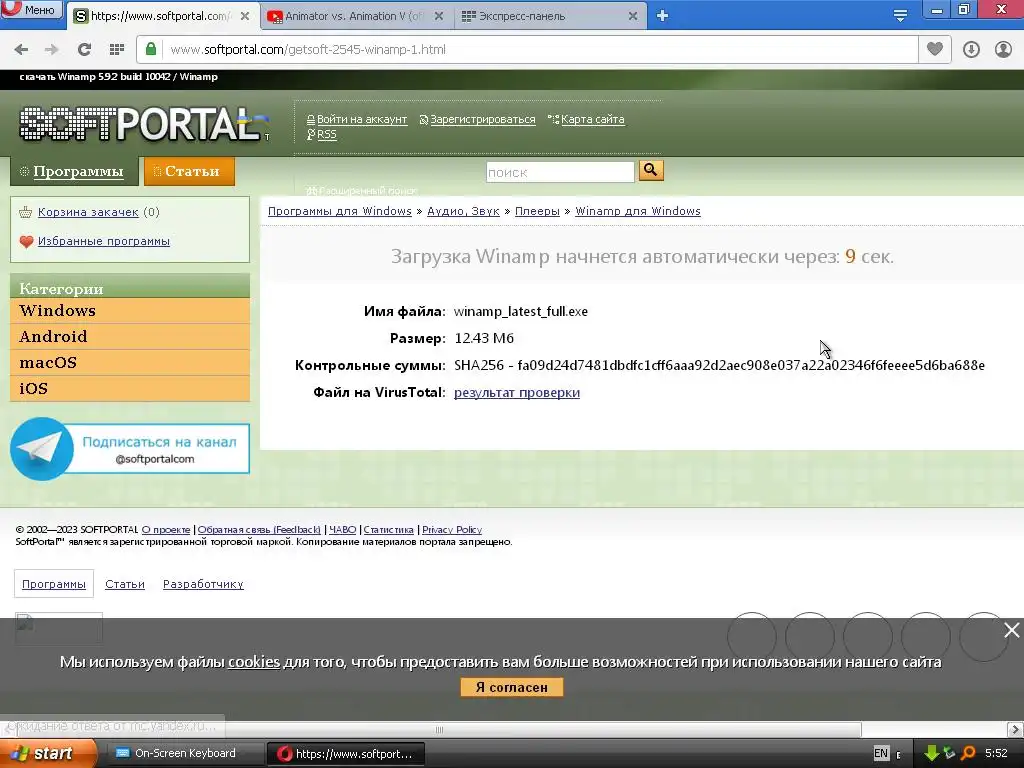Open the tab menu icon in title bar
The width and height of the screenshot is (1024, 768).
click(x=900, y=16)
